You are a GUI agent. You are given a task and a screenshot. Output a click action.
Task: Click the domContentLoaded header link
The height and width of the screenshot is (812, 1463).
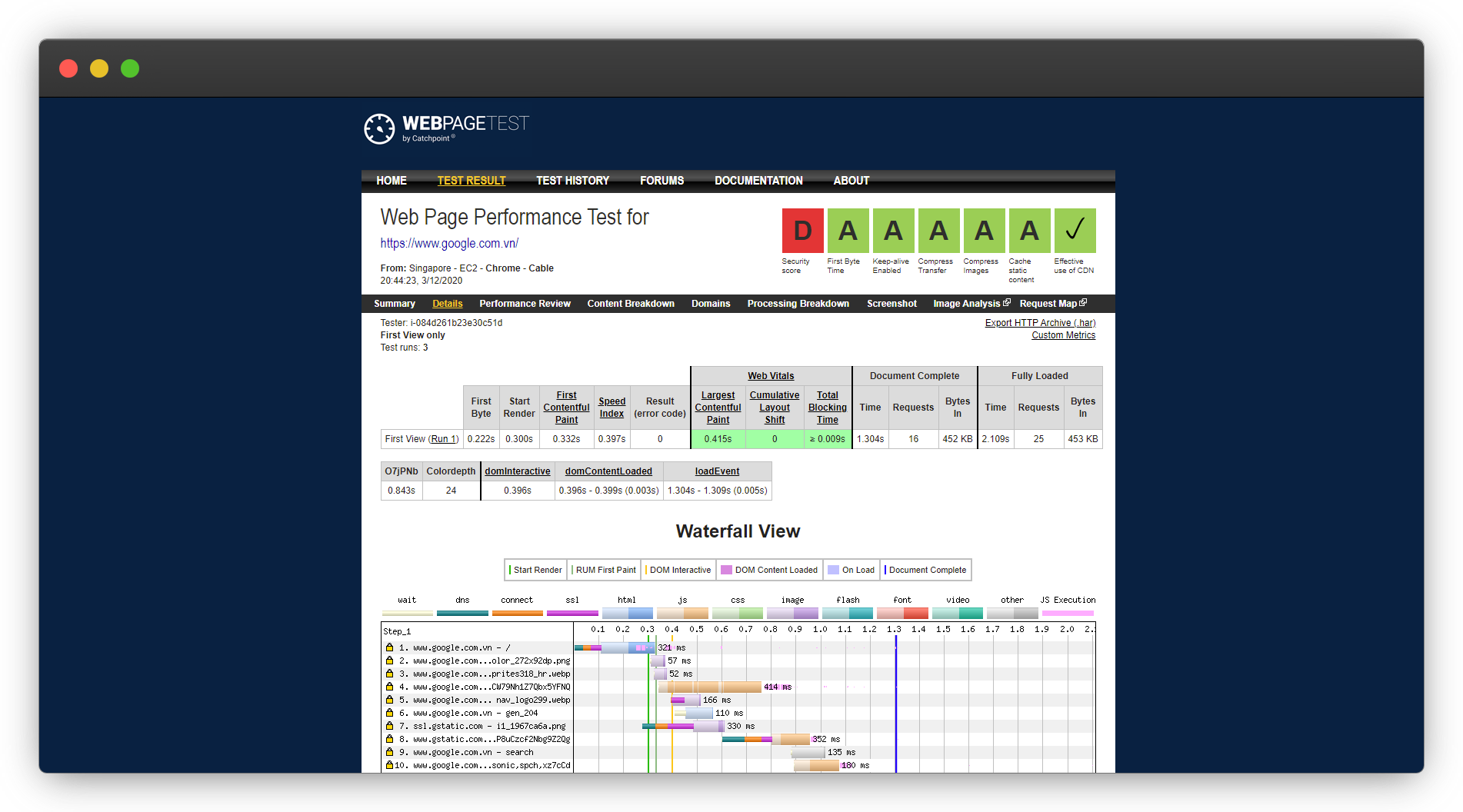click(608, 471)
